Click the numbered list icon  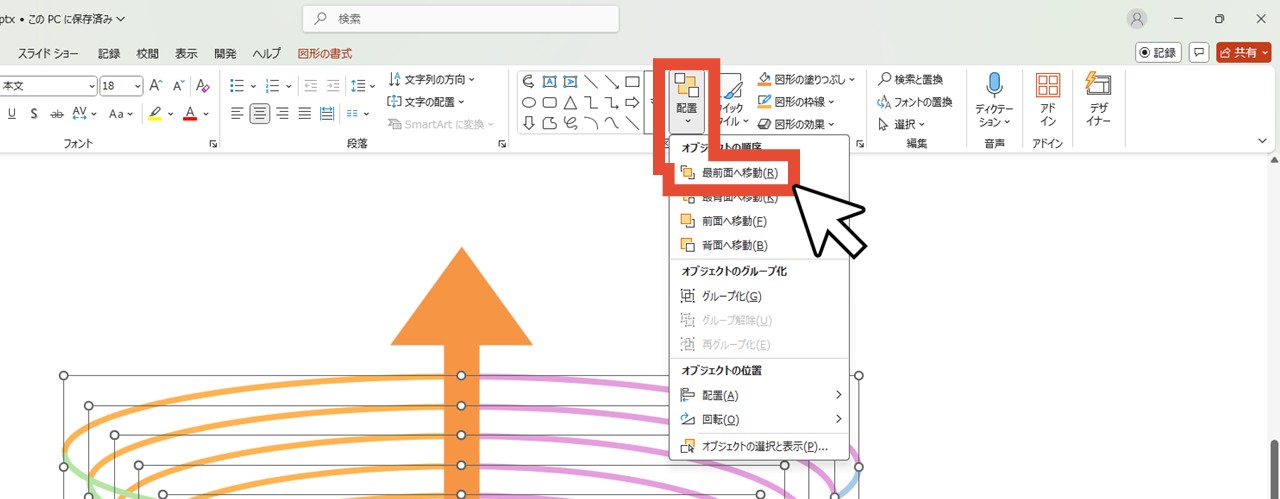[271, 86]
